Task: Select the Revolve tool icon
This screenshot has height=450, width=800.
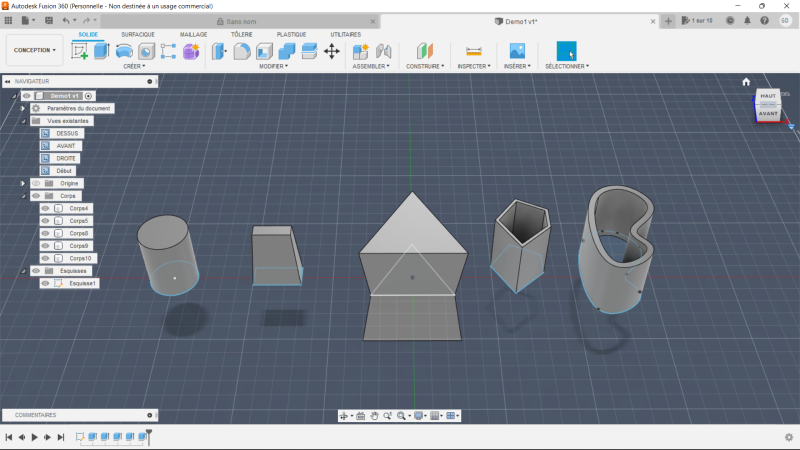Action: 124,51
